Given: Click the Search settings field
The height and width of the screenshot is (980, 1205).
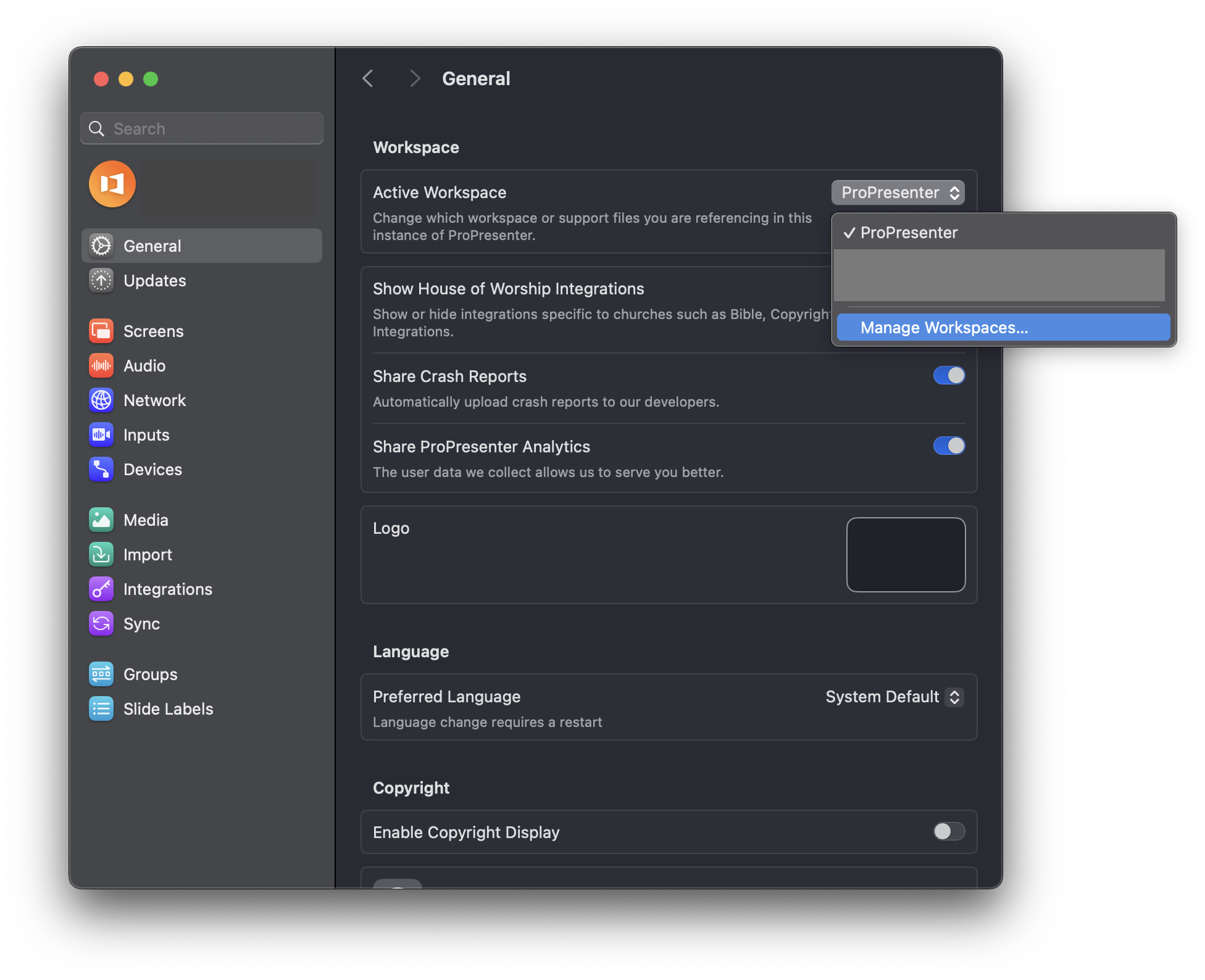Looking at the screenshot, I should click(202, 129).
